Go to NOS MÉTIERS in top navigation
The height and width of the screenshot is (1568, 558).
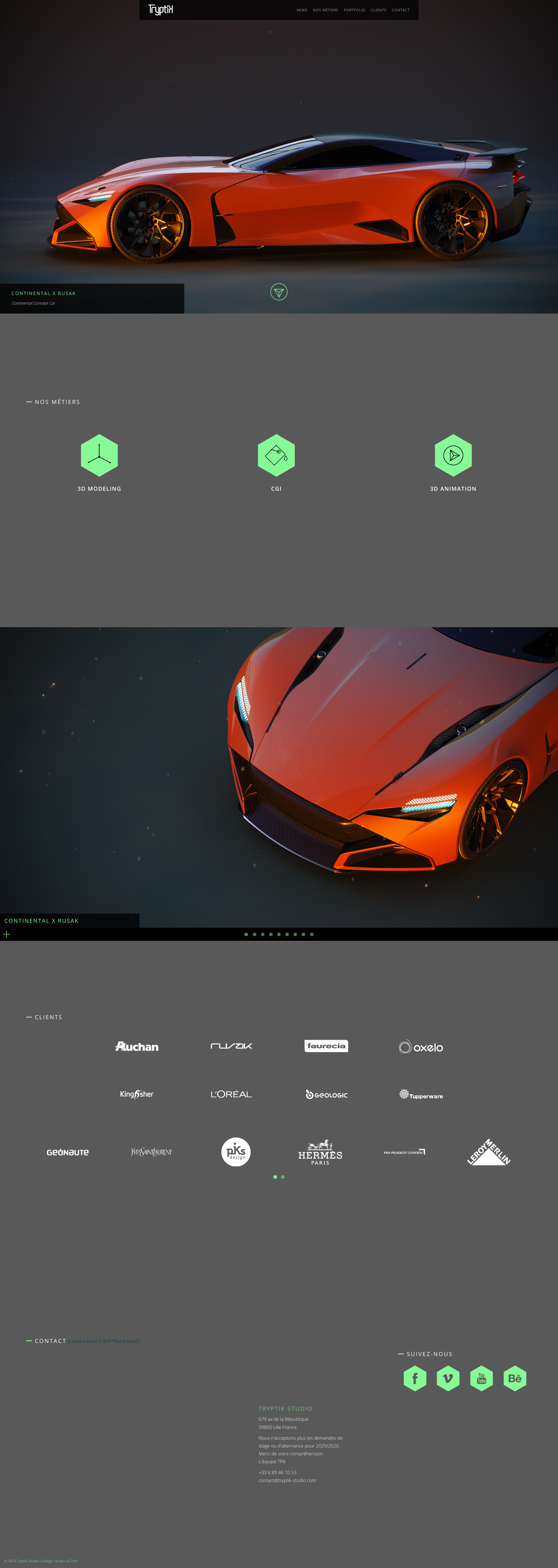click(325, 10)
